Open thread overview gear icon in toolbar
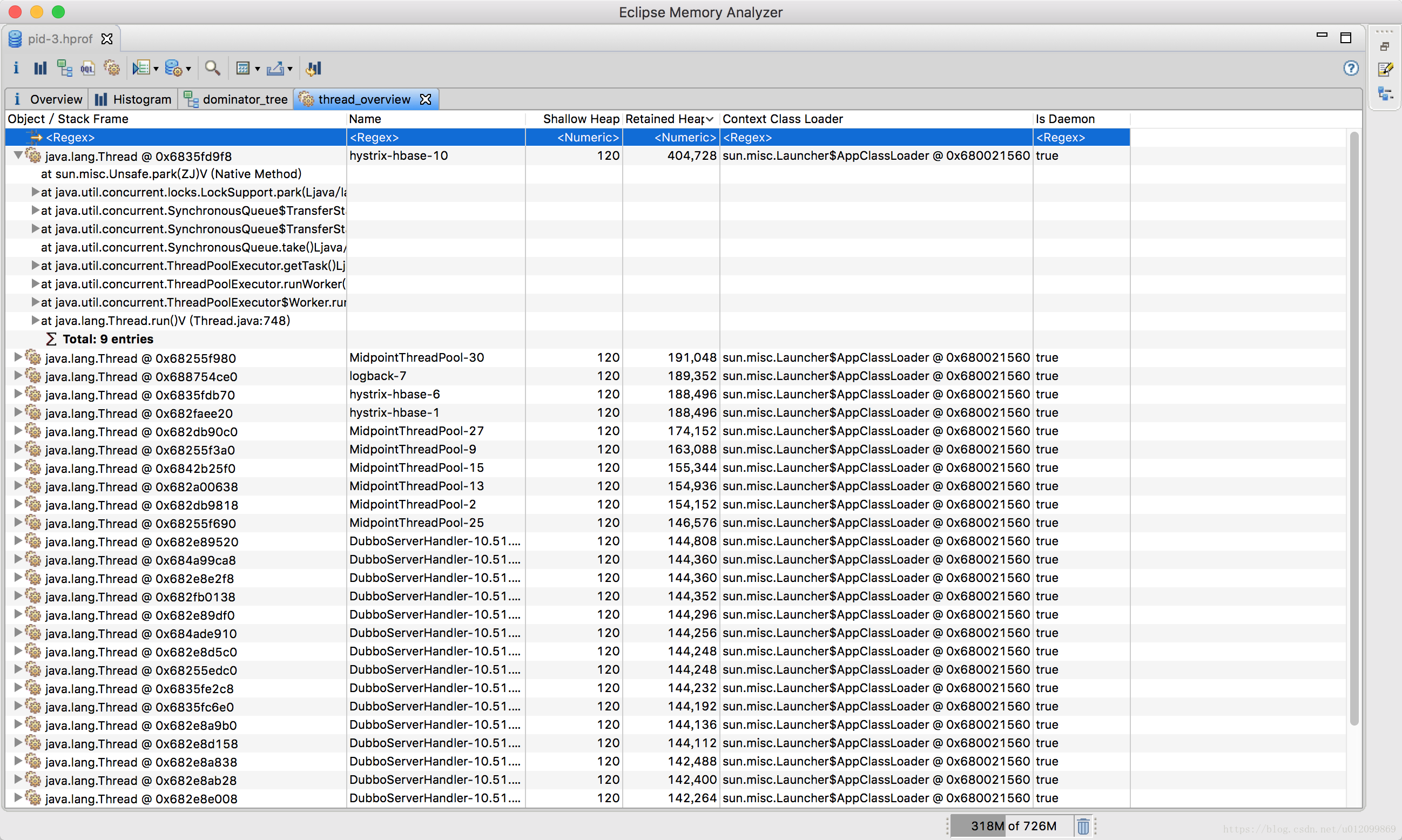 coord(112,69)
